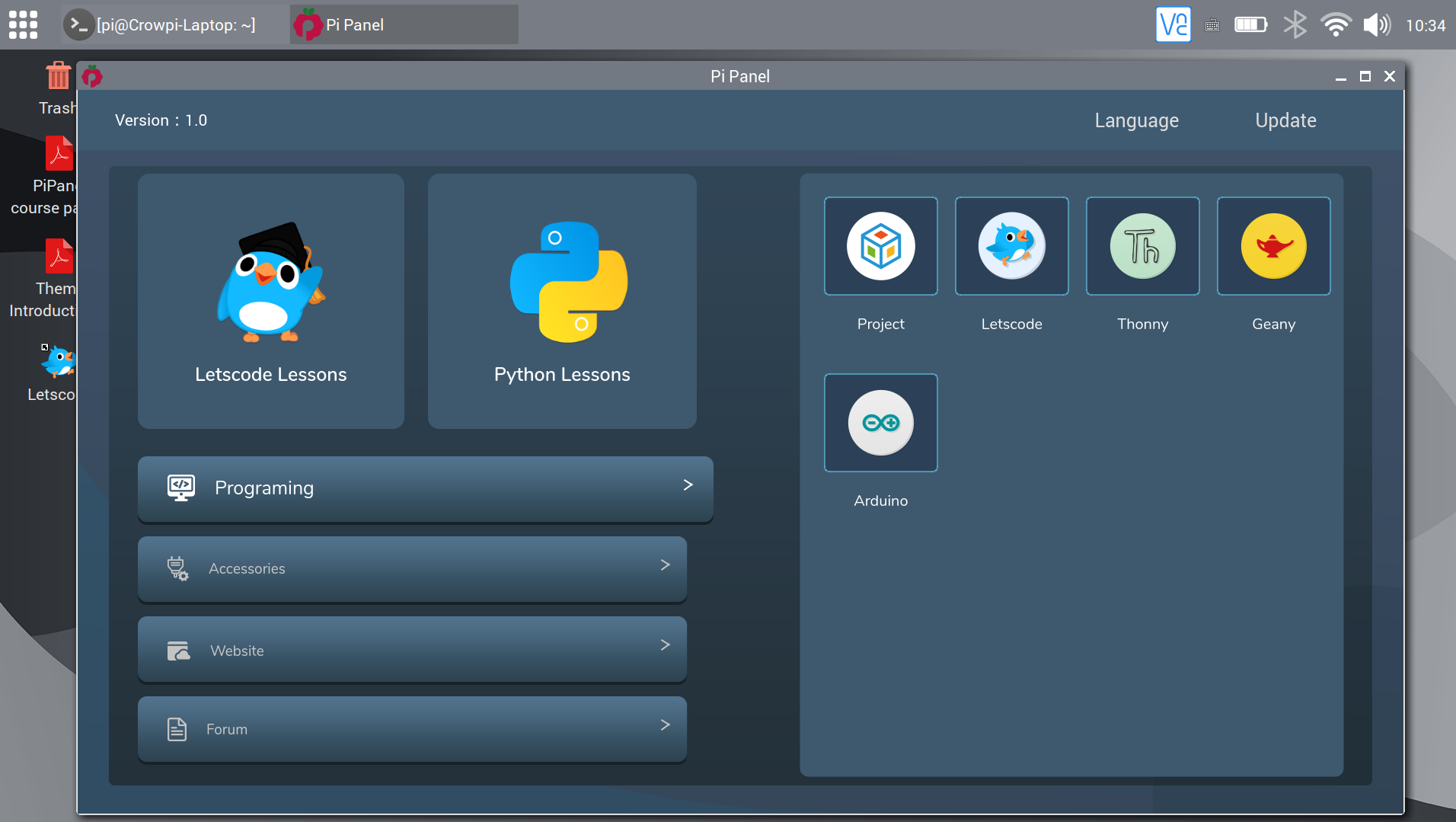The image size is (1456, 822).
Task: Launch Letscode from the programming panel
Action: click(1011, 246)
